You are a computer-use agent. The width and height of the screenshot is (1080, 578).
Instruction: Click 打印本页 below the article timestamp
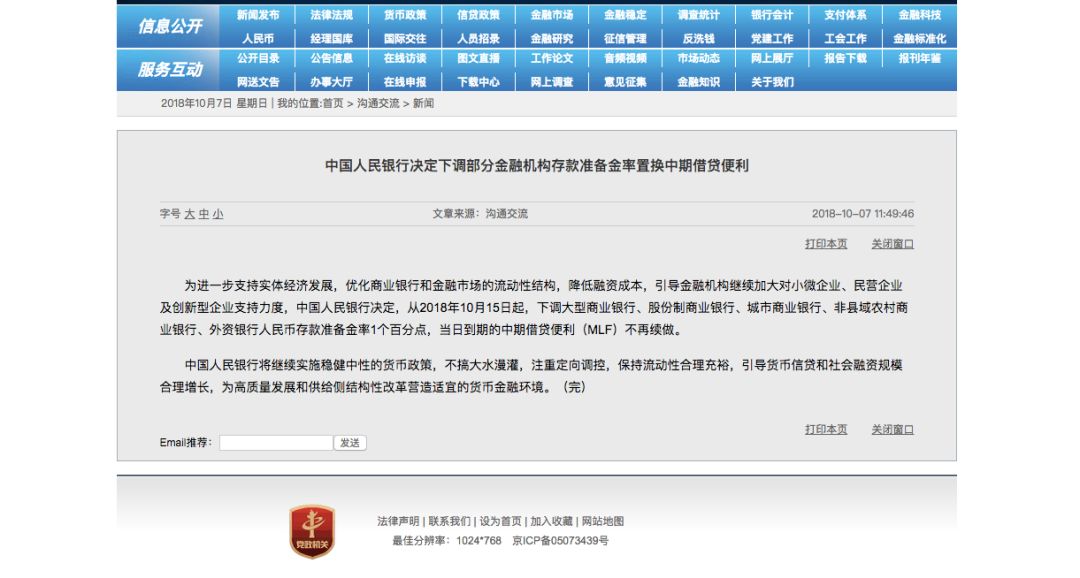[826, 244]
